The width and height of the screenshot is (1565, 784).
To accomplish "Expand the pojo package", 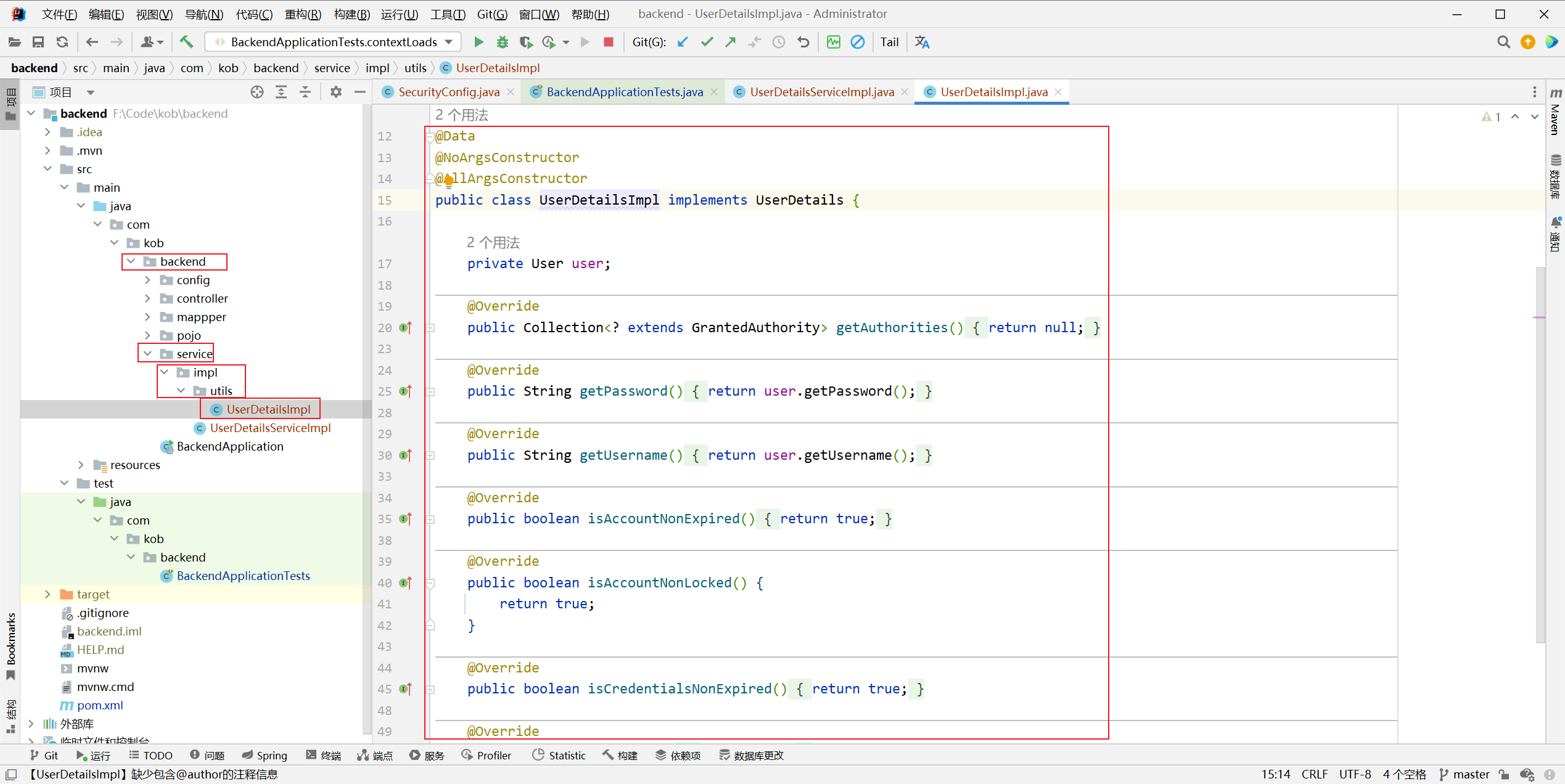I will (x=147, y=335).
